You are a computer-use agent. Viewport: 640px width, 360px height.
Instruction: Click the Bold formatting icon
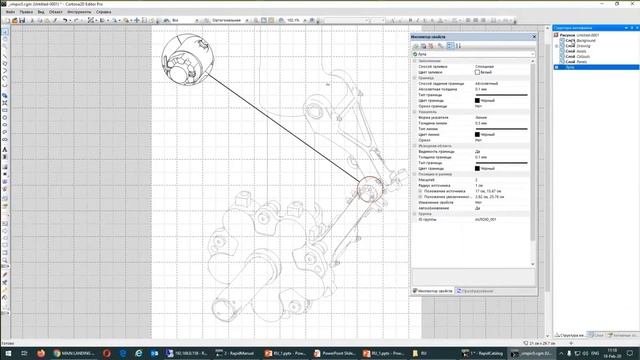[x=410, y=20]
